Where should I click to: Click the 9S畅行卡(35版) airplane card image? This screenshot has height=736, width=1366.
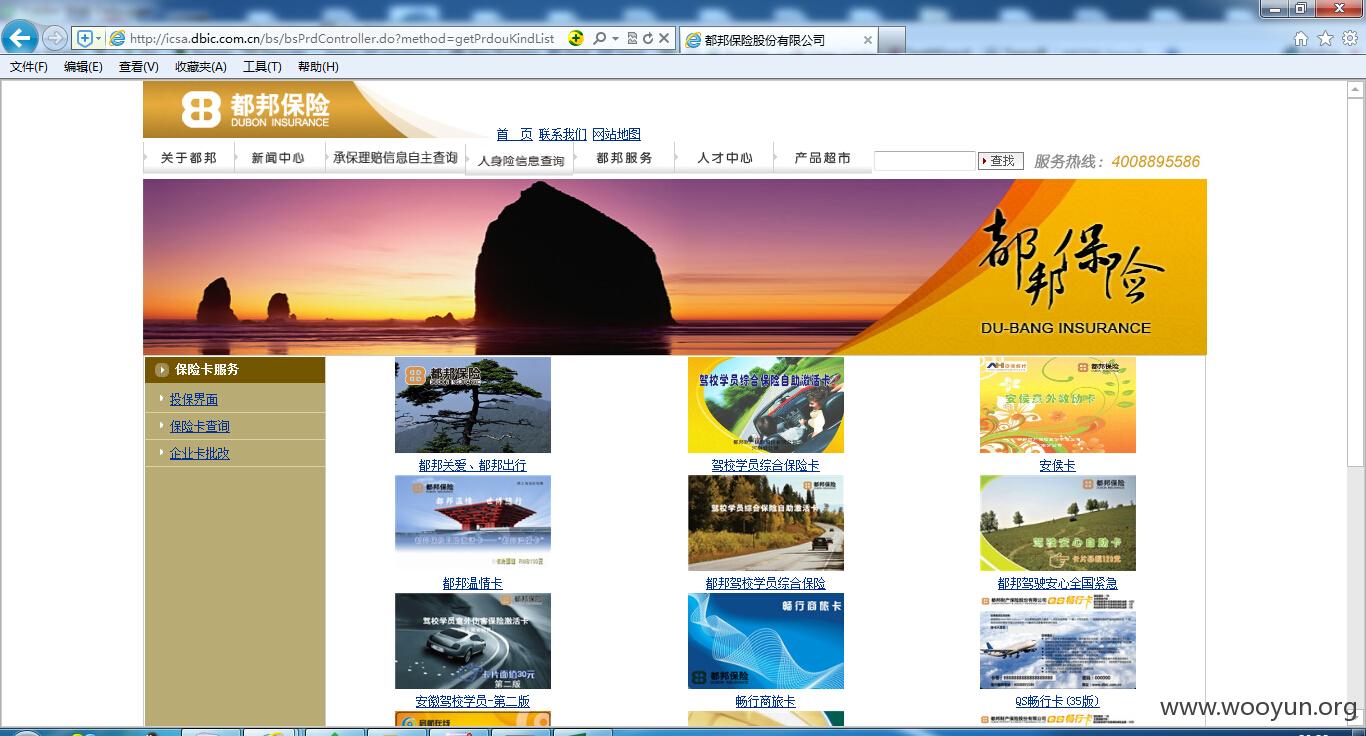1058,641
